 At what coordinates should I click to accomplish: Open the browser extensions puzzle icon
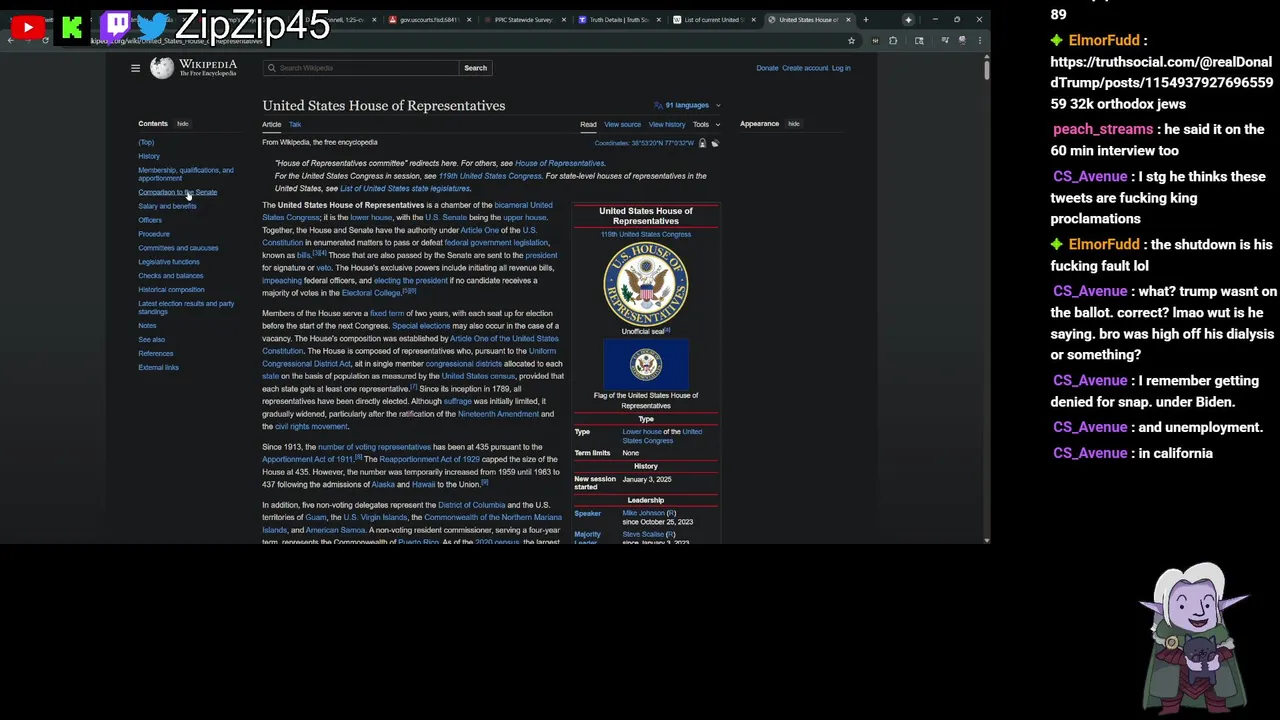point(893,41)
